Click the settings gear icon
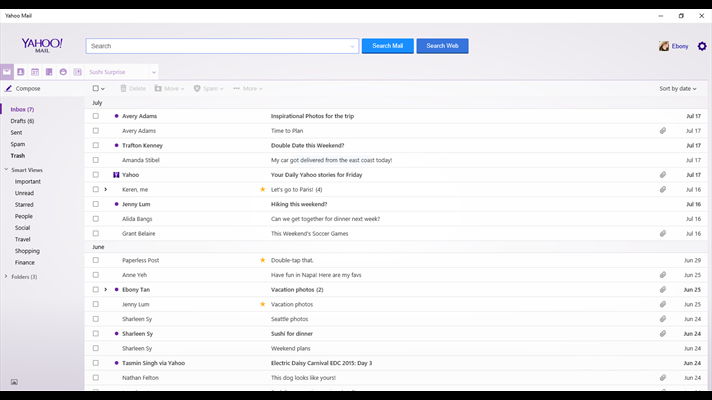712x400 pixels. tap(702, 46)
